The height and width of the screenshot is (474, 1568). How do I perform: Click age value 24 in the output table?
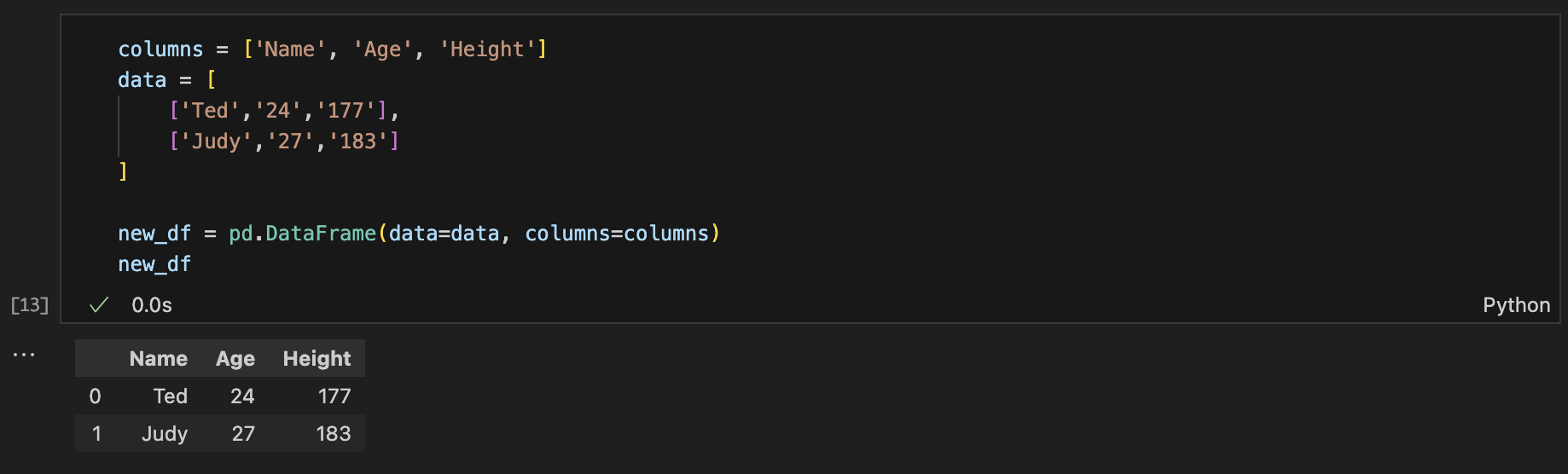pos(242,396)
